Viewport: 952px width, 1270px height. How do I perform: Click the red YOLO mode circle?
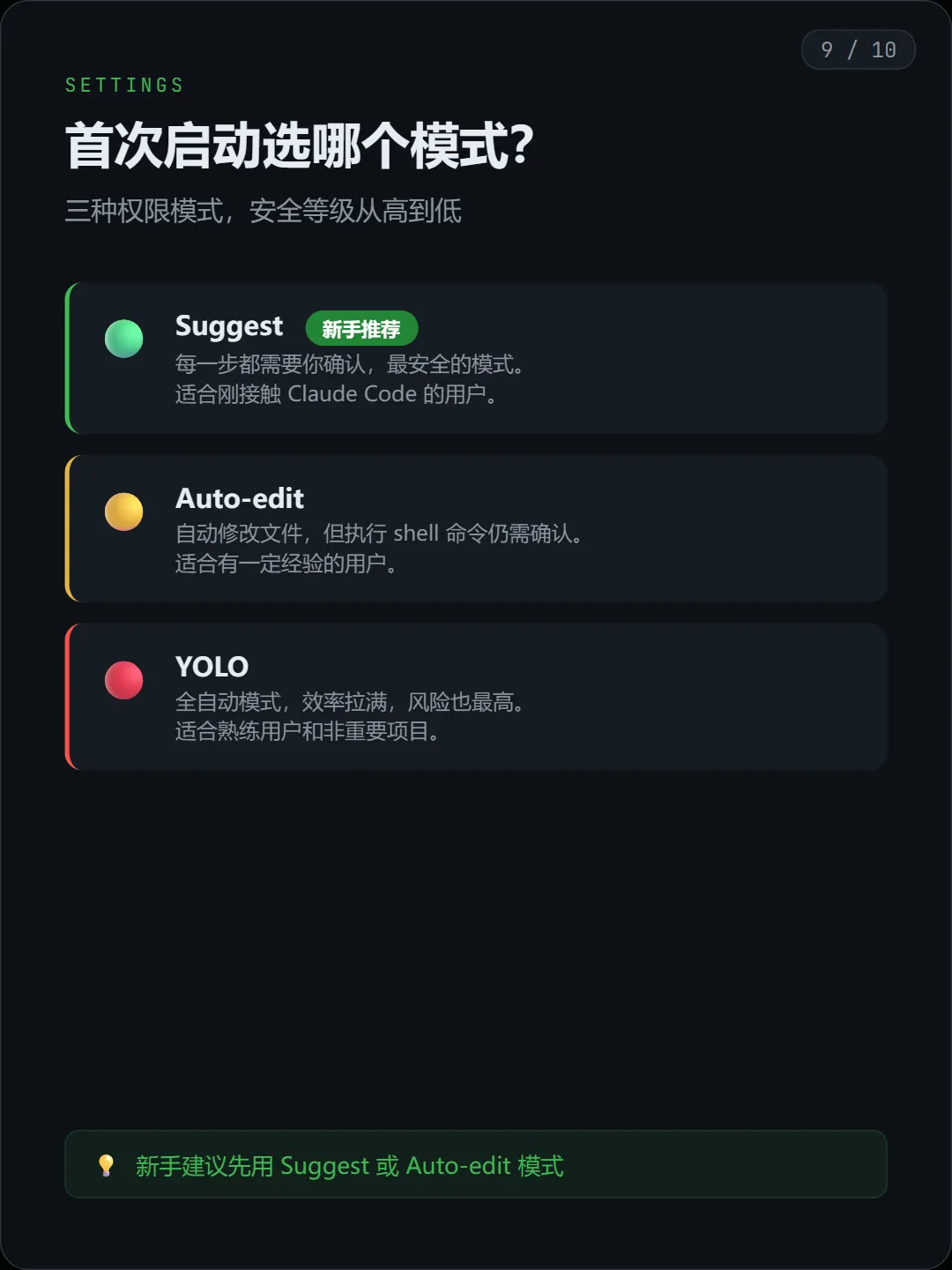(x=123, y=680)
